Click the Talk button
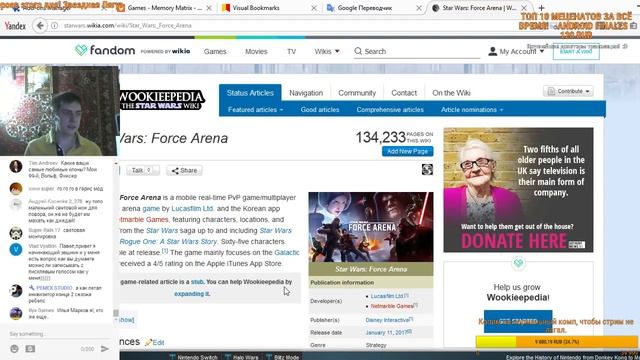This screenshot has height=360, width=640. point(142,171)
